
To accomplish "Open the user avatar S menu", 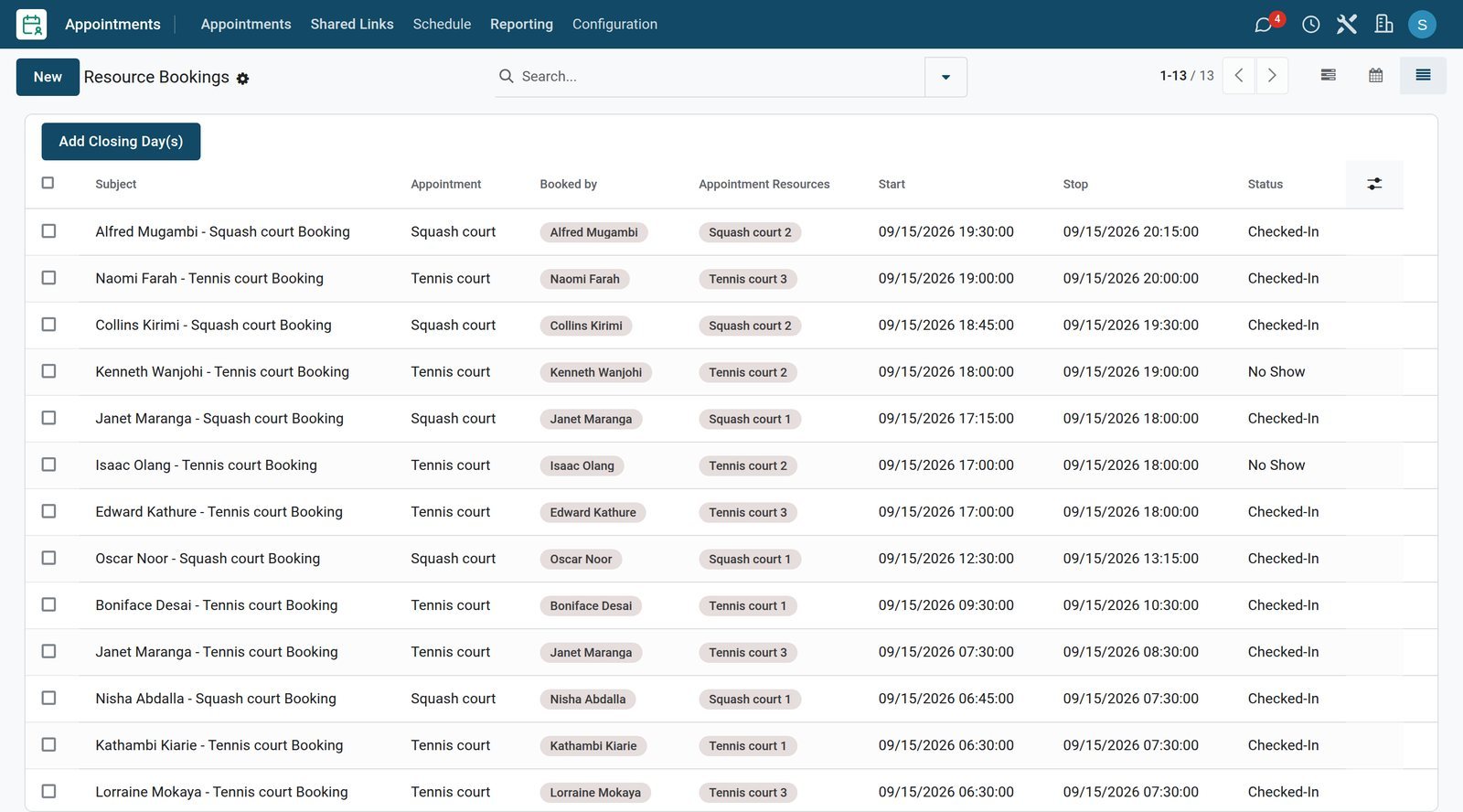I will point(1422,25).
